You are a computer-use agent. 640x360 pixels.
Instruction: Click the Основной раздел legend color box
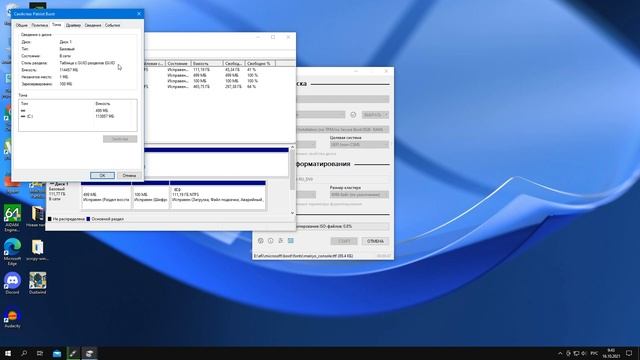pos(88,219)
